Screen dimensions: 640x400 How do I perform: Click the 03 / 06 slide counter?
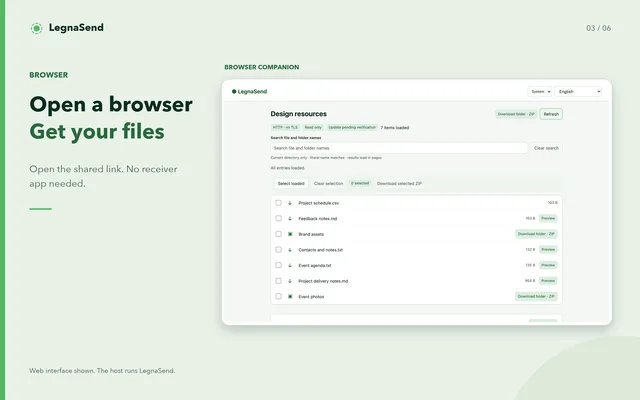point(598,28)
